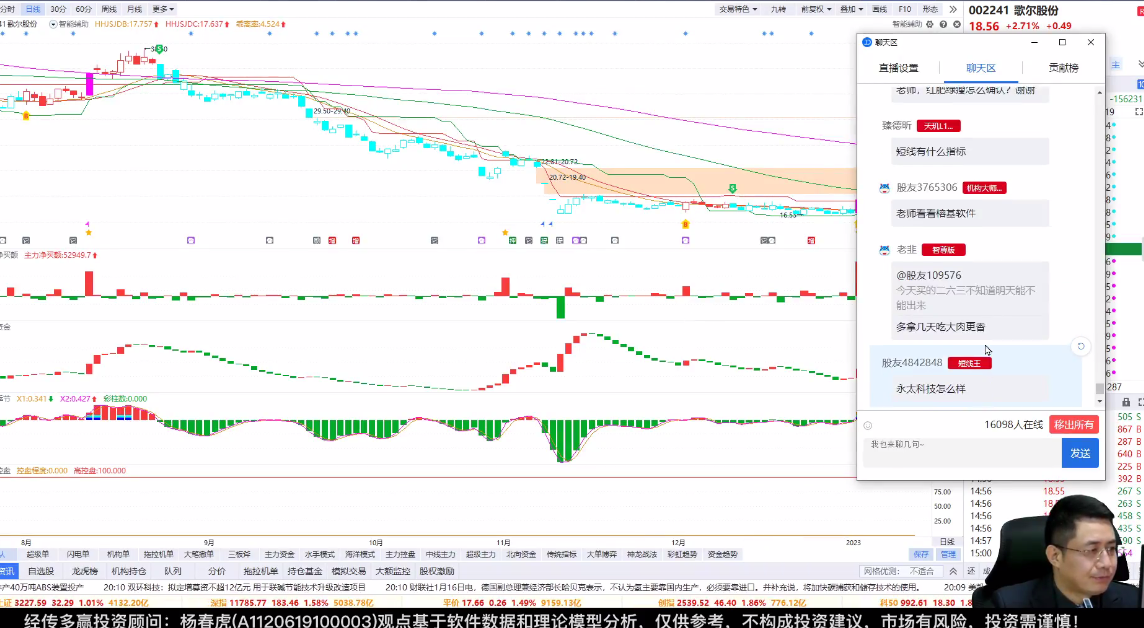
Task: Open the 直播设置 tab in chat window
Action: pos(898,68)
